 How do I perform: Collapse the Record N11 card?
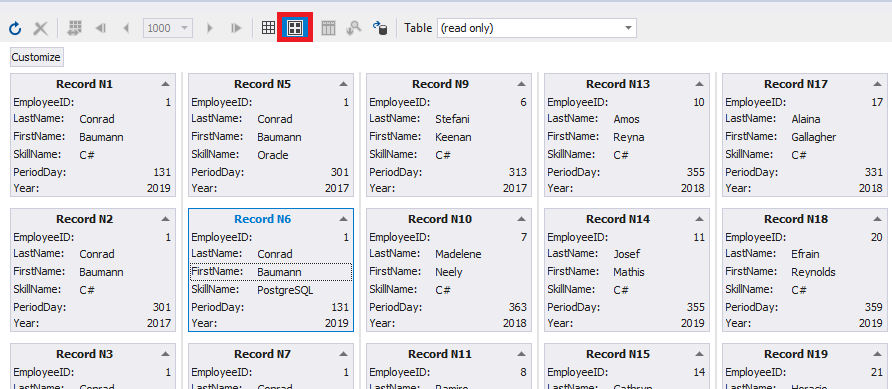click(522, 354)
